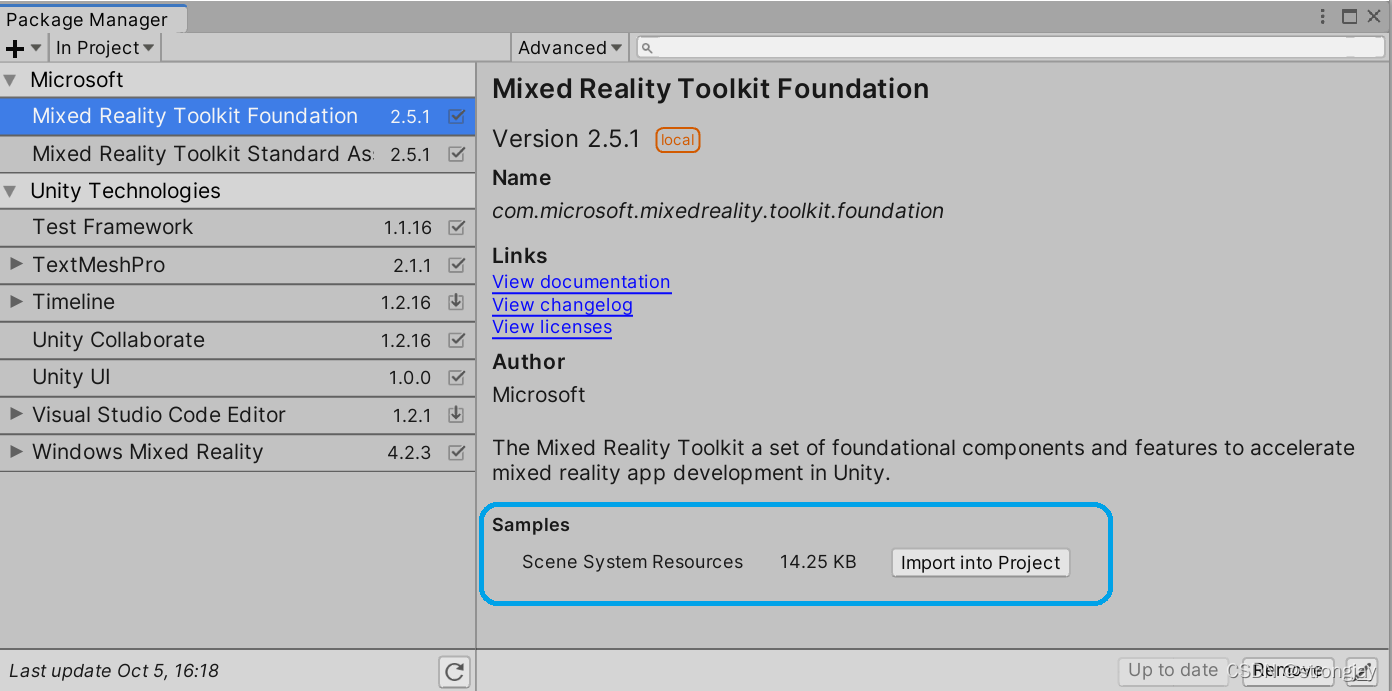Click the Remove package button
The image size is (1392, 691).
(1287, 671)
